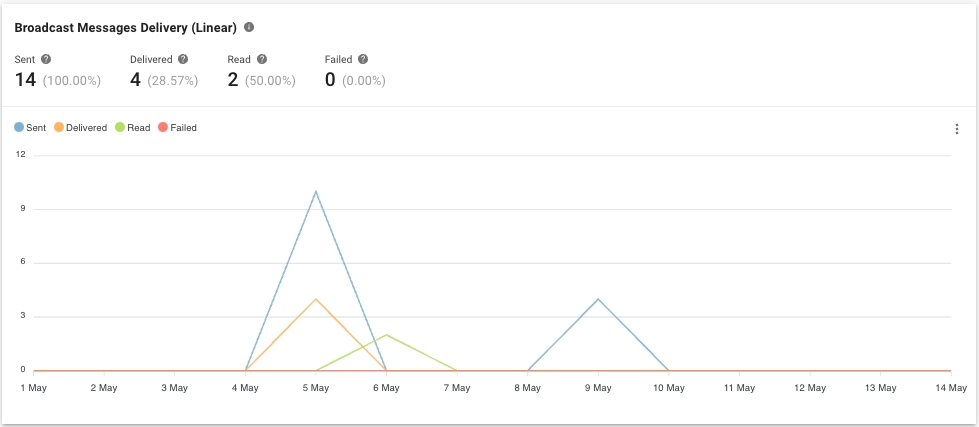Viewport: 979px width, 427px height.
Task: Click the Sent total count of 14
Action: [x=26, y=80]
